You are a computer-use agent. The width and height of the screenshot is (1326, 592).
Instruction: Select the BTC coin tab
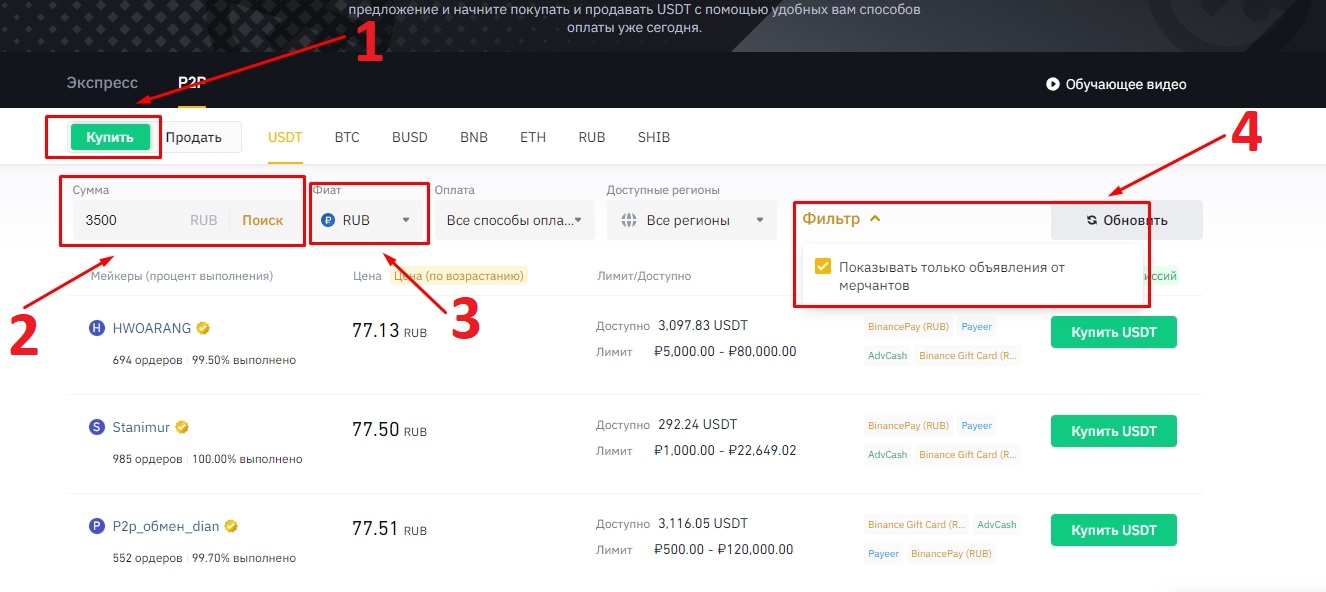tap(347, 137)
